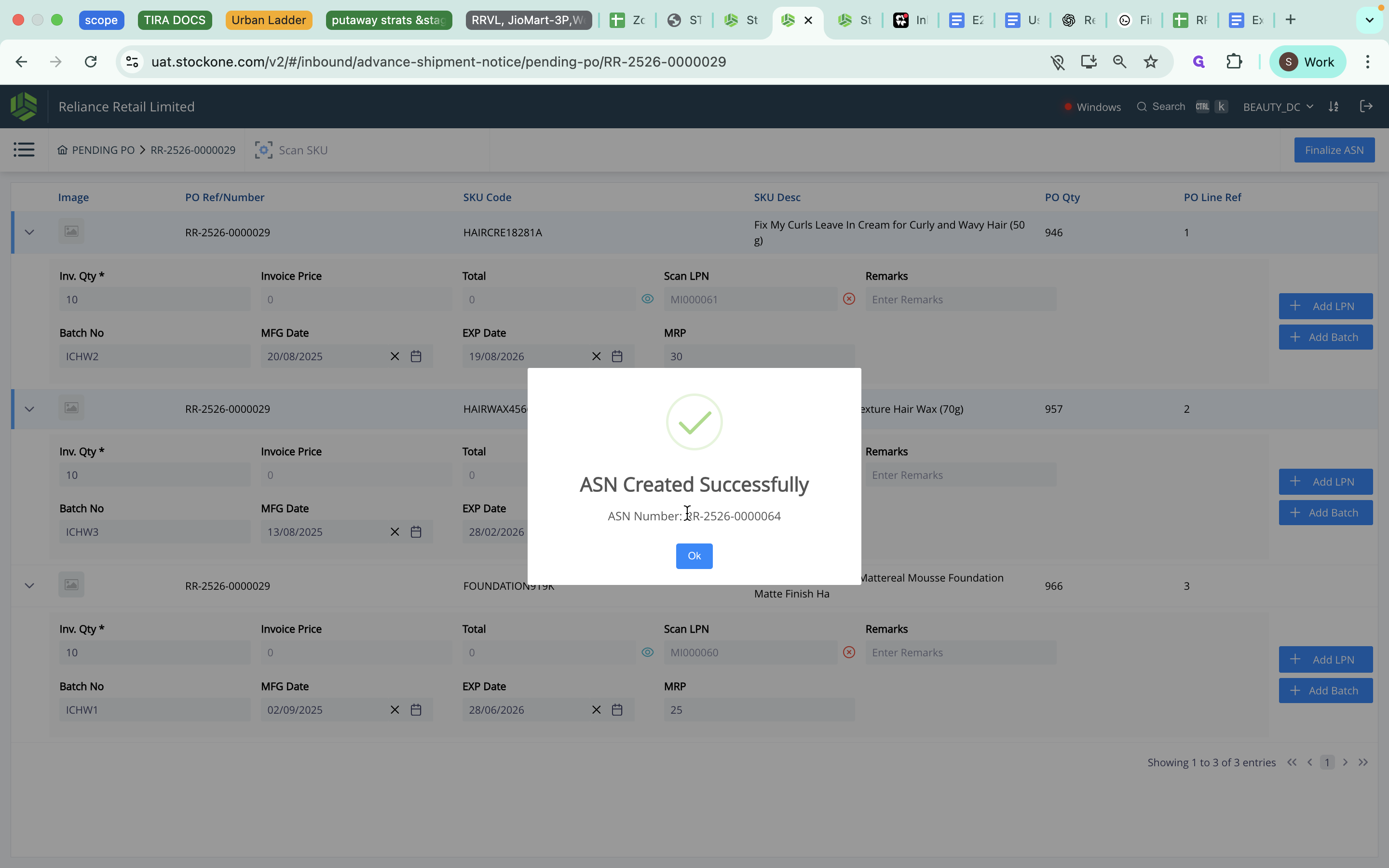Click the Finalize ASN button
The height and width of the screenshot is (868, 1389).
coord(1334,150)
